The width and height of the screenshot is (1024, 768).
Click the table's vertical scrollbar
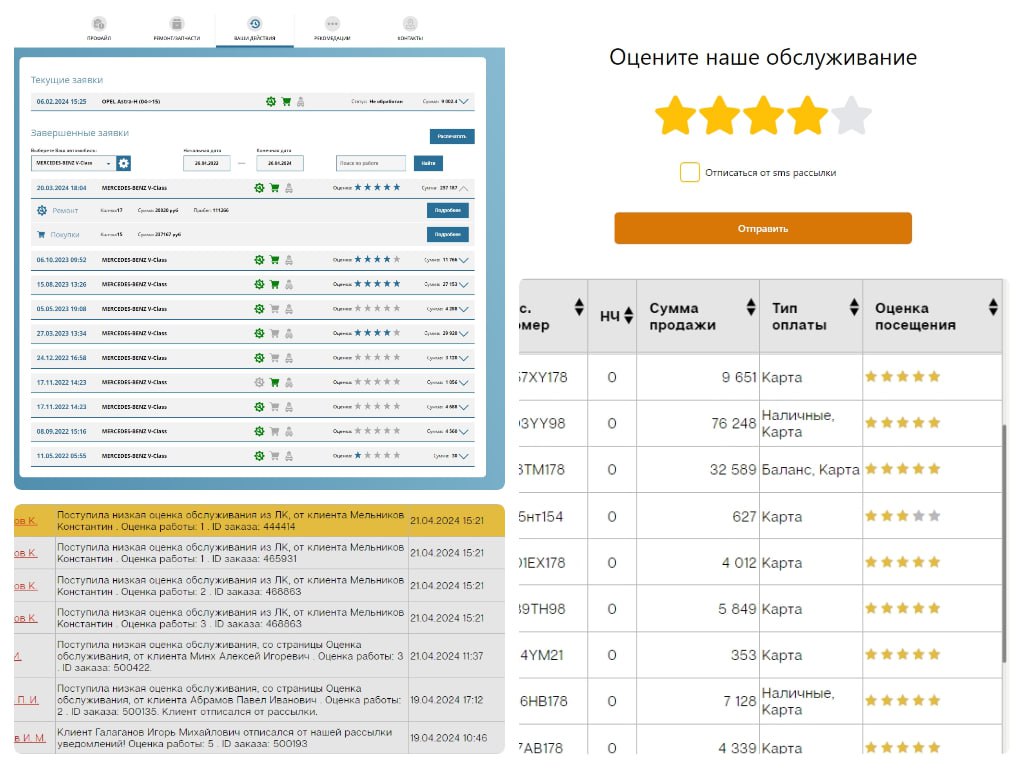(1005, 540)
